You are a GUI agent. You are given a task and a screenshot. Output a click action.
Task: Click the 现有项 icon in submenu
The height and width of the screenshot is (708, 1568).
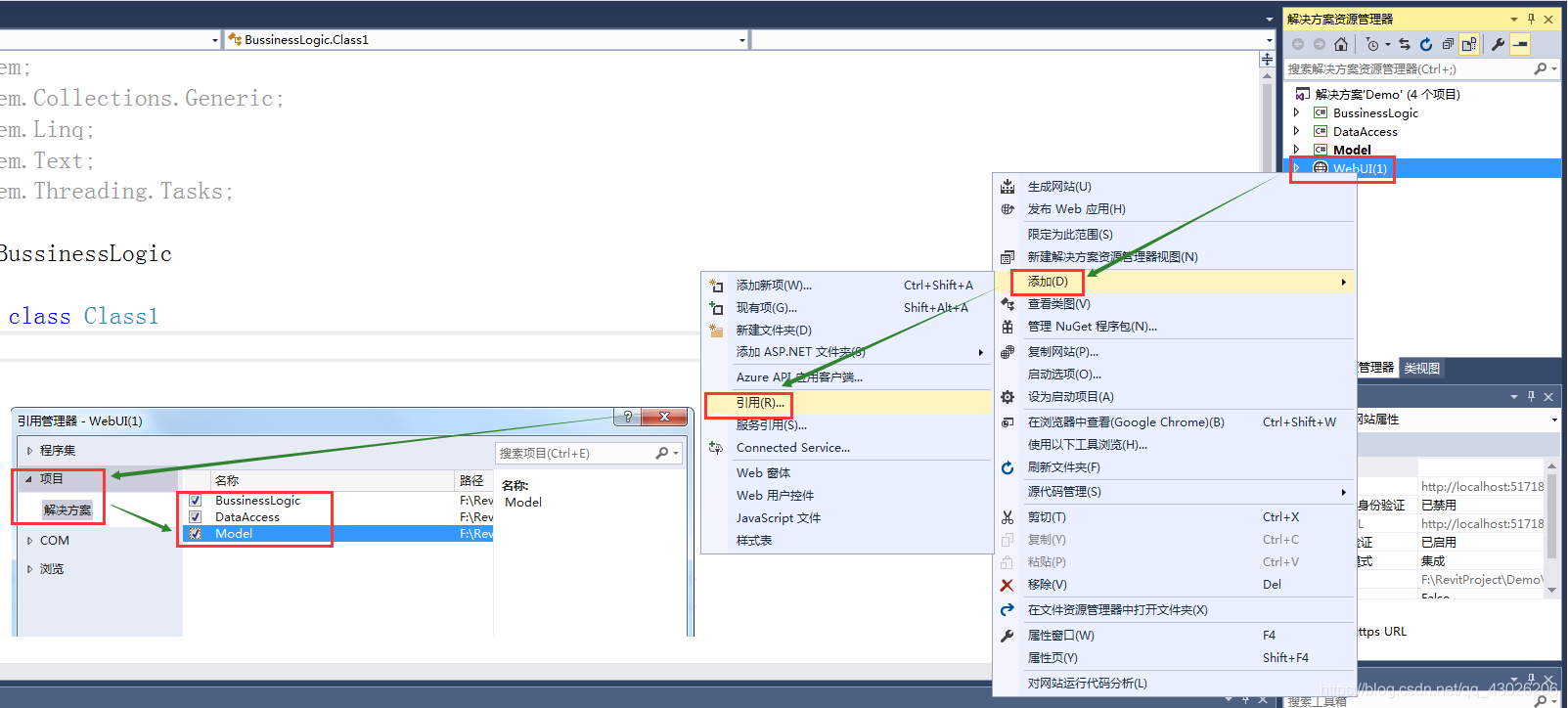(716, 308)
